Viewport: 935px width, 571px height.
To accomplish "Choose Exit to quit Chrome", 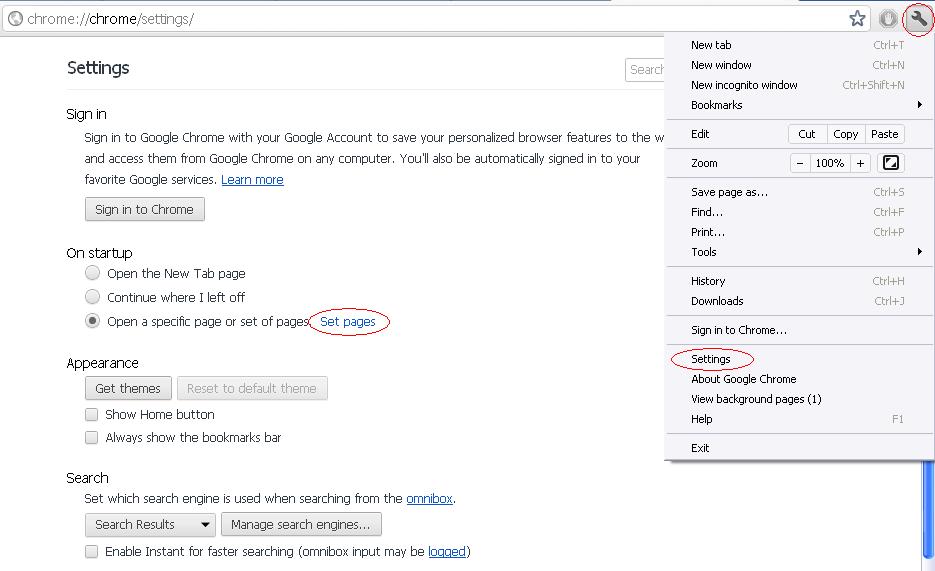I will click(x=799, y=448).
